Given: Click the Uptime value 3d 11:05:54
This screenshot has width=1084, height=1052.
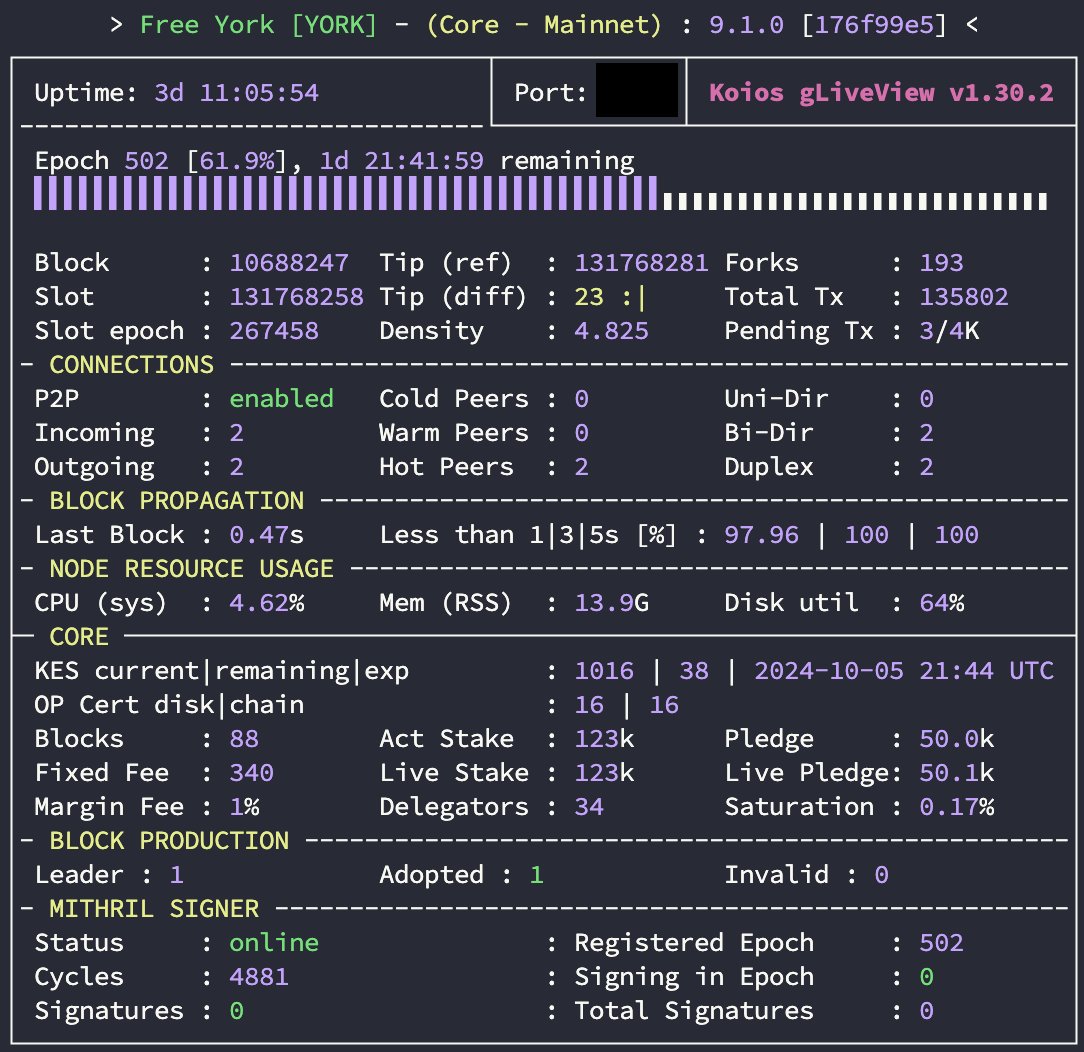Looking at the screenshot, I should 236,93.
